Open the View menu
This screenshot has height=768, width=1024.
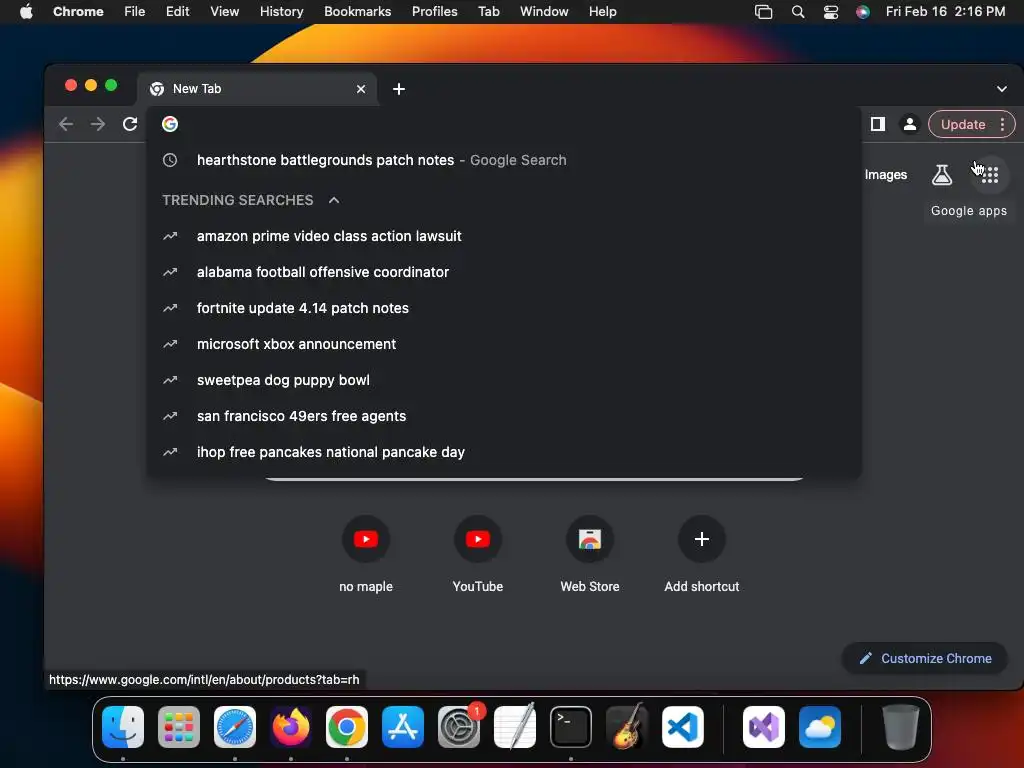(x=225, y=12)
